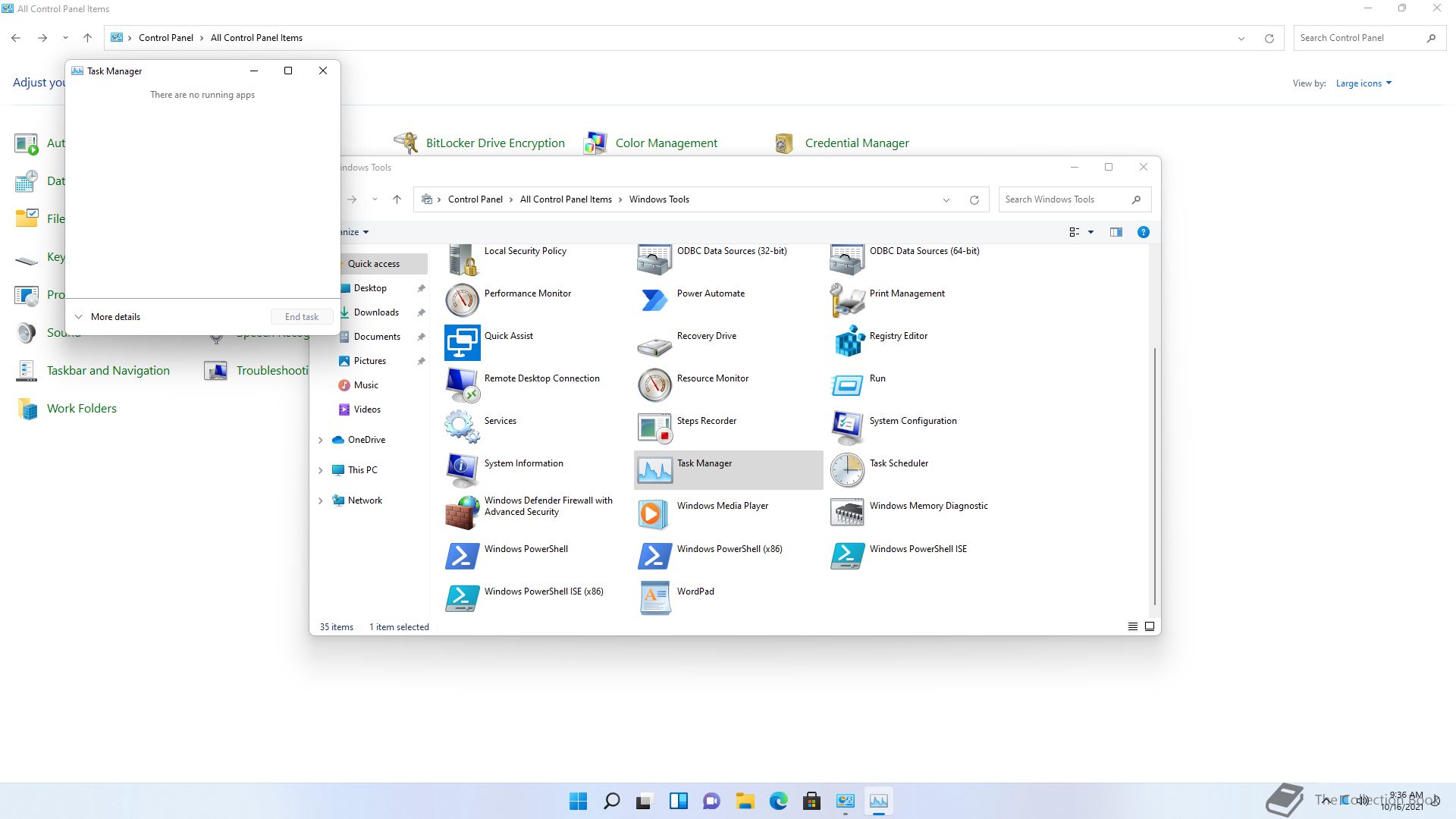Open Windows Start button on taskbar
Image resolution: width=1456 pixels, height=819 pixels.
click(x=578, y=801)
